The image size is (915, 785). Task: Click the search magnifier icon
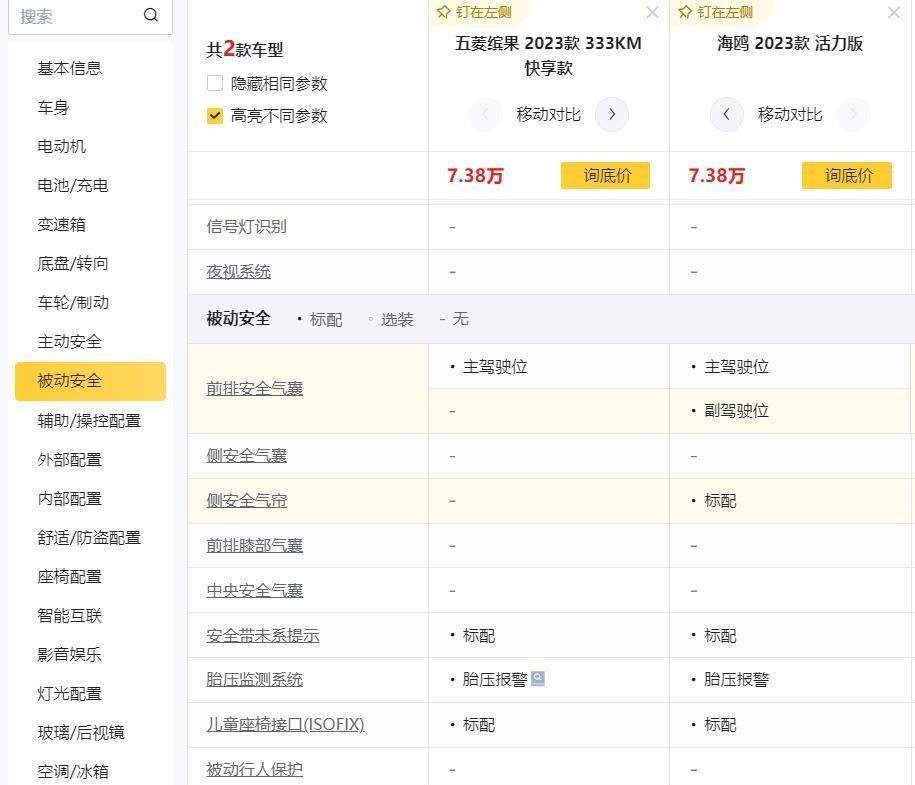click(151, 15)
